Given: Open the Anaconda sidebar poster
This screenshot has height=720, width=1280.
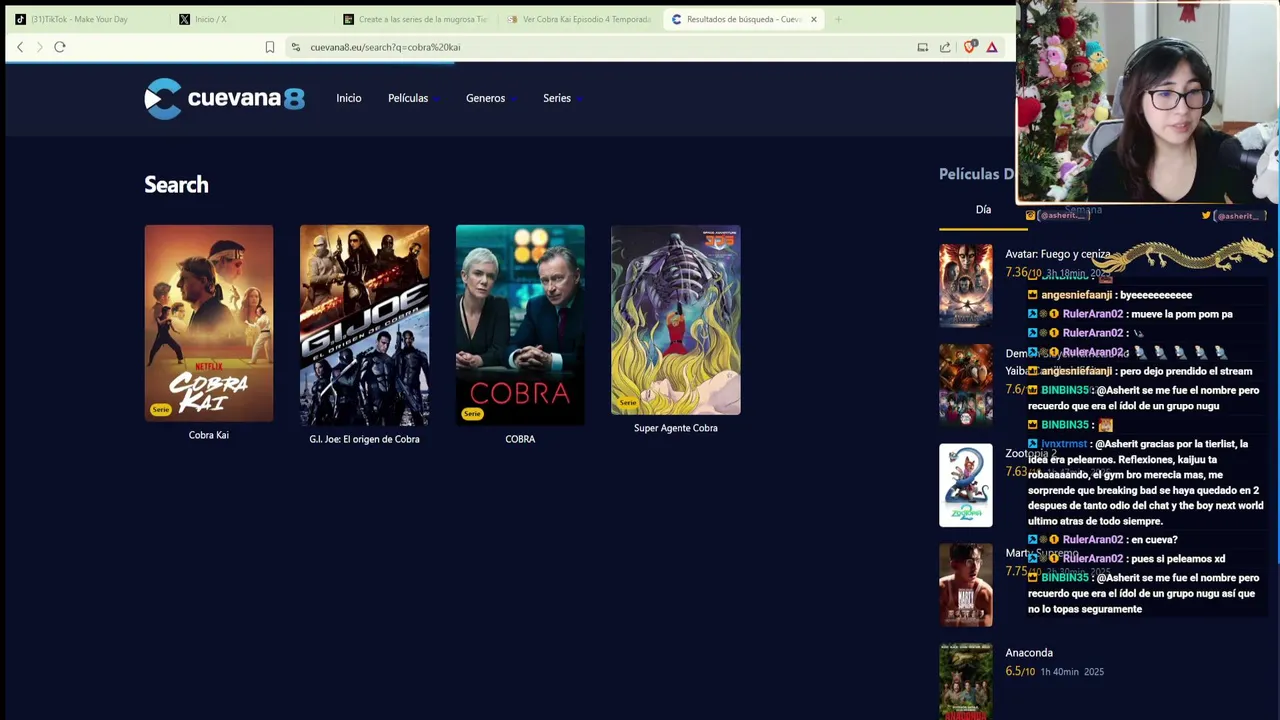Looking at the screenshot, I should [x=966, y=681].
